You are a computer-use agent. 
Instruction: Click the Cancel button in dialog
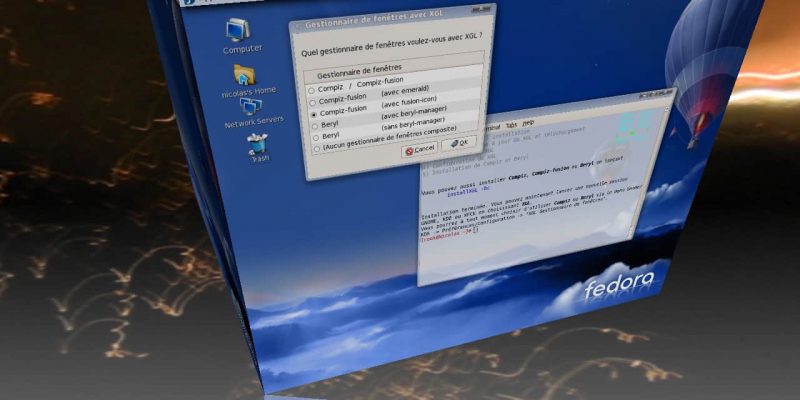[x=419, y=149]
